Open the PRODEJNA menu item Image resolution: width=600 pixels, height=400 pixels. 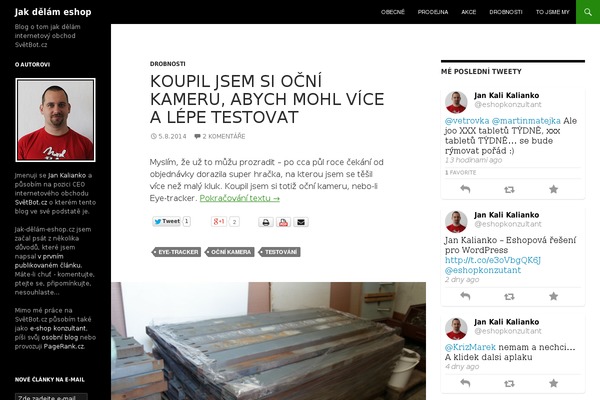coord(433,12)
